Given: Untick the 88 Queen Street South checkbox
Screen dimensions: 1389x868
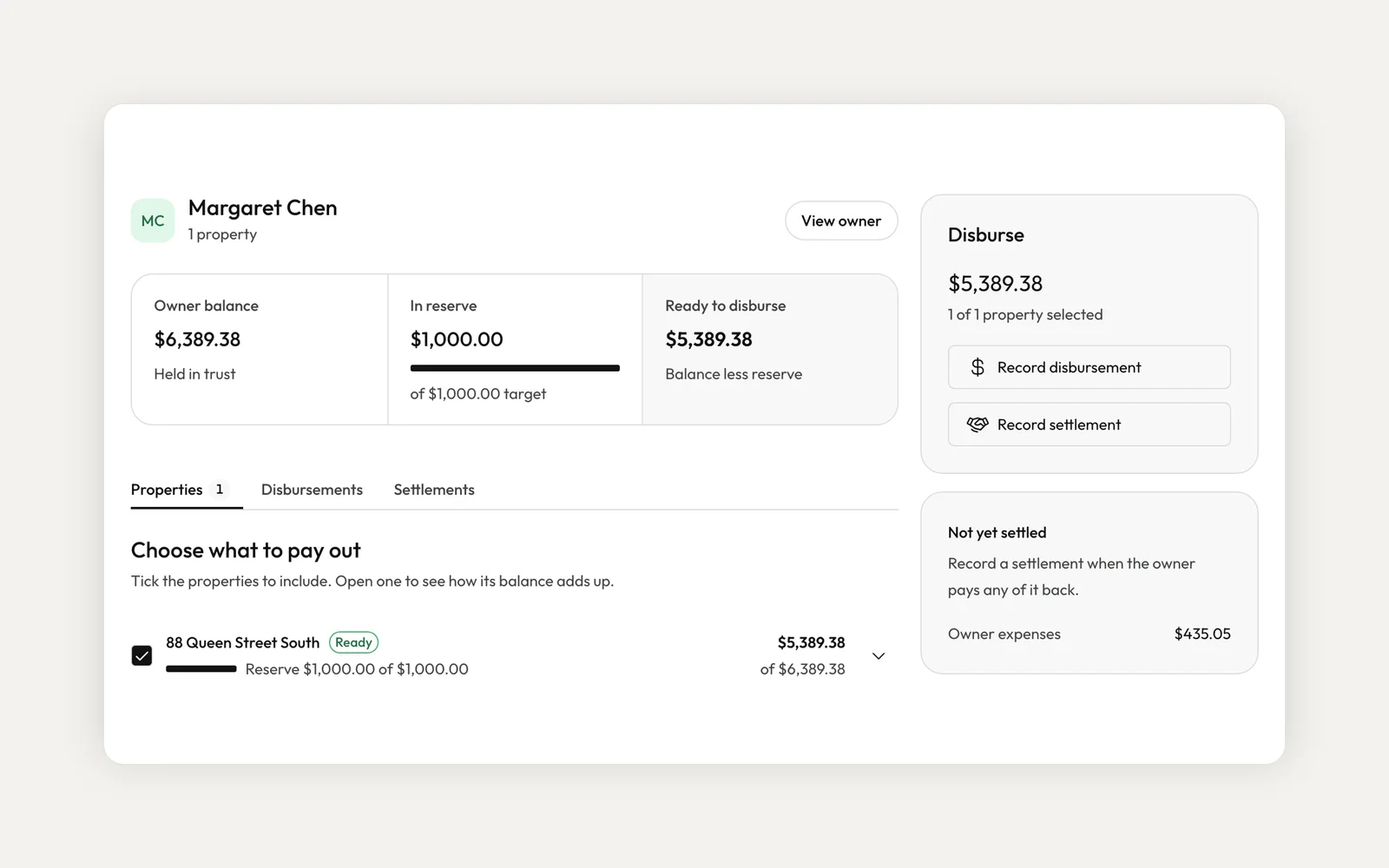Looking at the screenshot, I should click(x=142, y=655).
